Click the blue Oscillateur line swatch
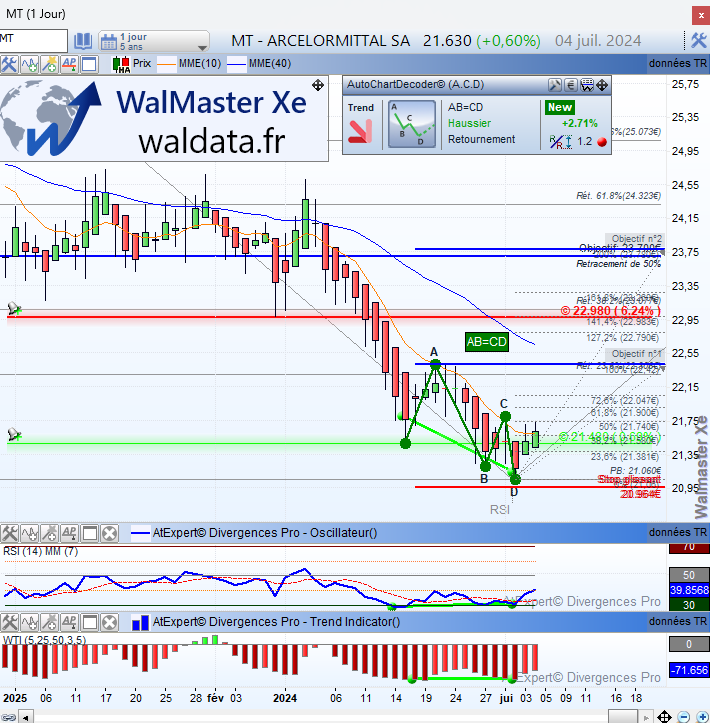Viewport: 710px width, 723px height. 140,533
